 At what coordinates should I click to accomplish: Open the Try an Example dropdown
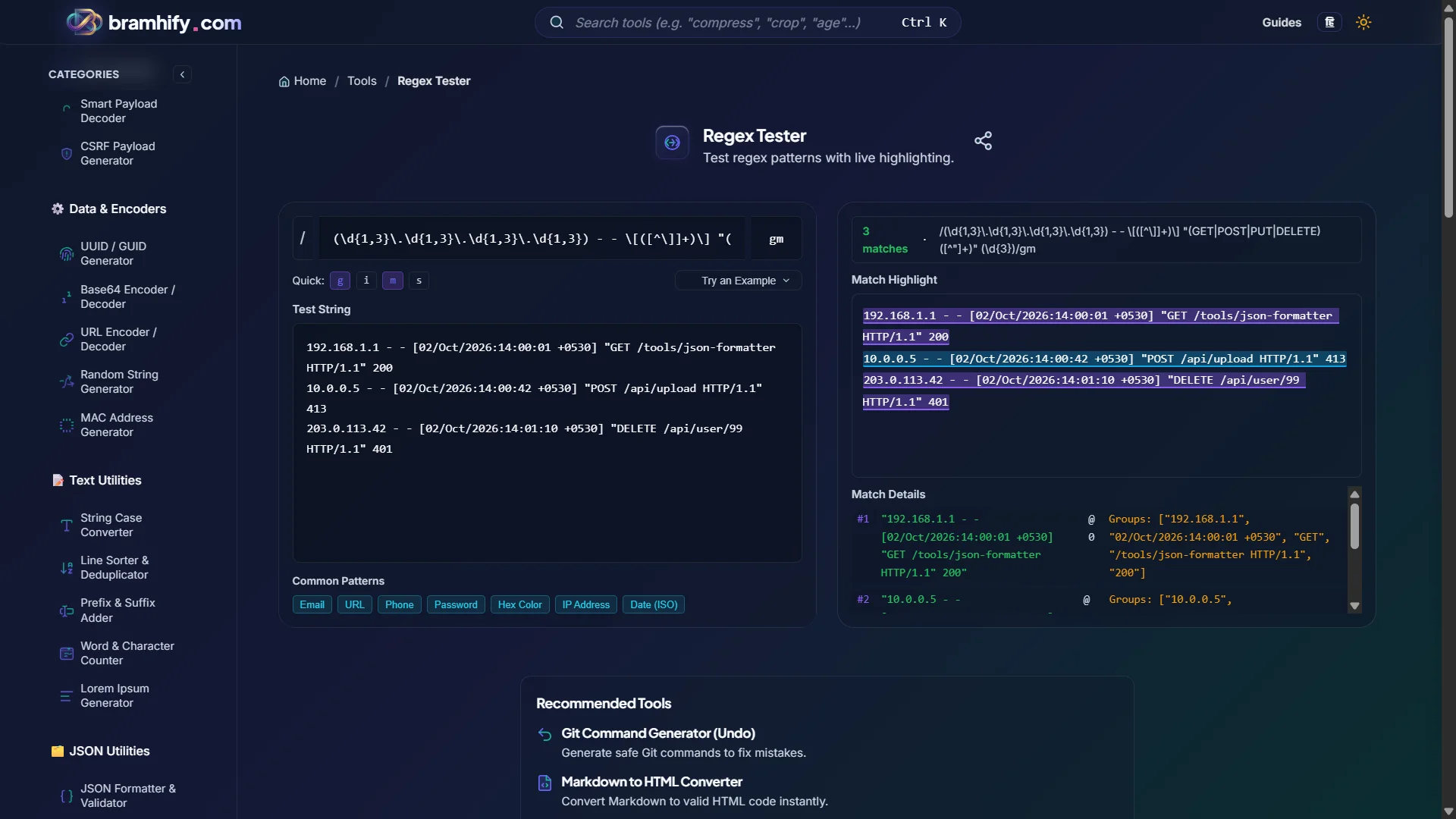click(738, 281)
